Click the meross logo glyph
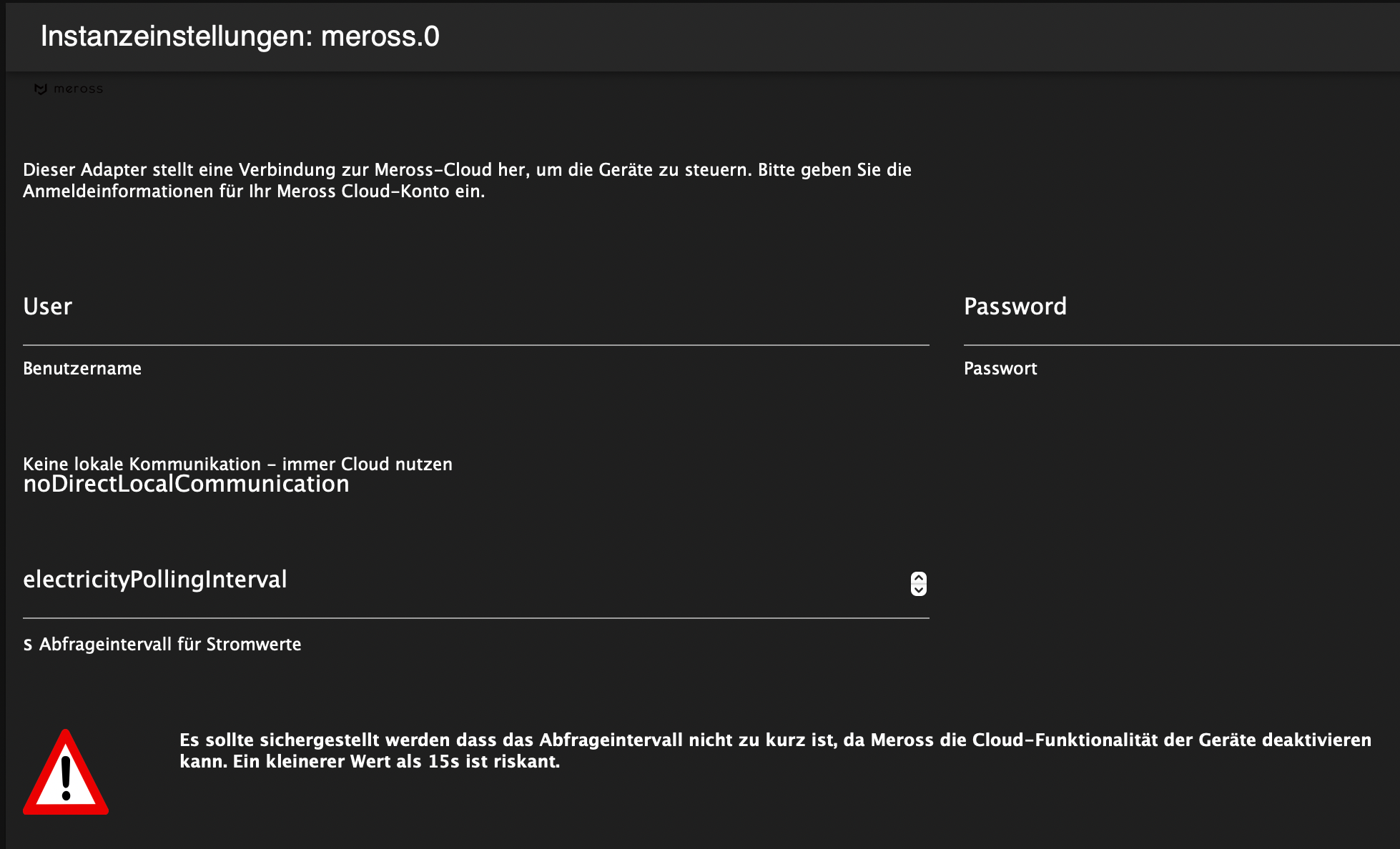 point(41,89)
